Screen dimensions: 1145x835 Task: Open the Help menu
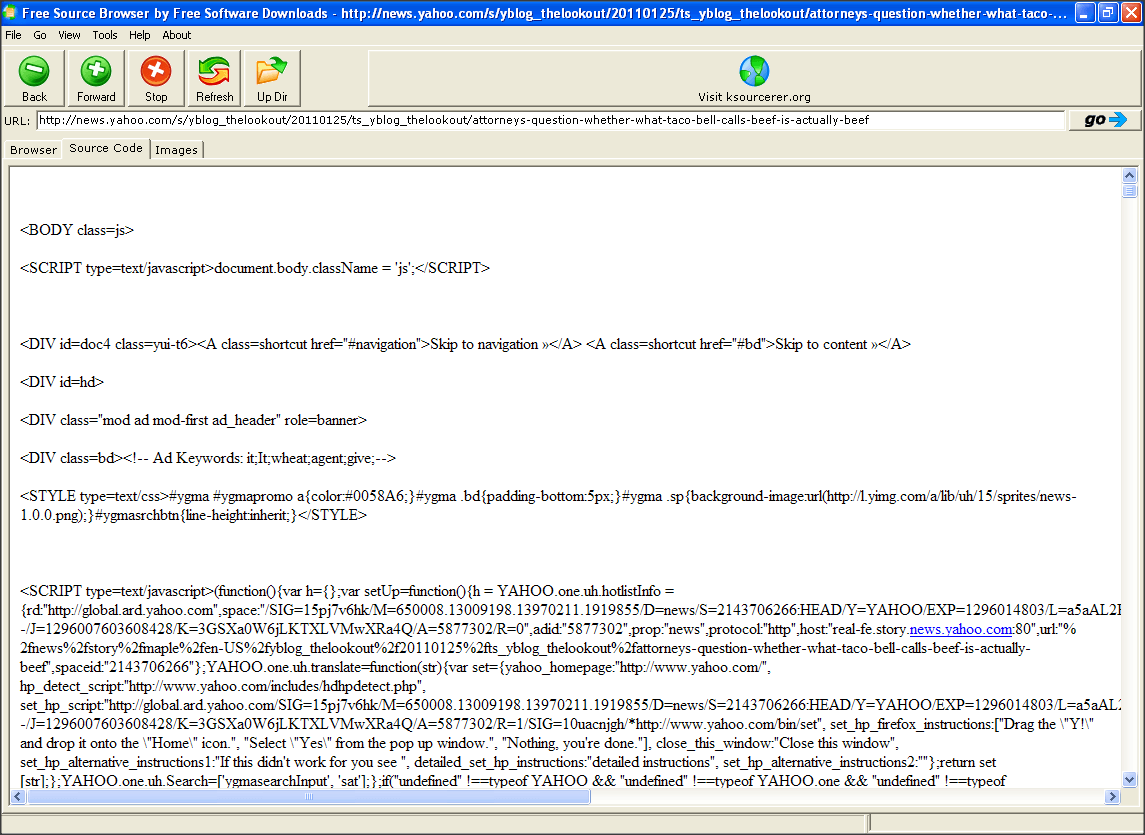click(x=139, y=34)
